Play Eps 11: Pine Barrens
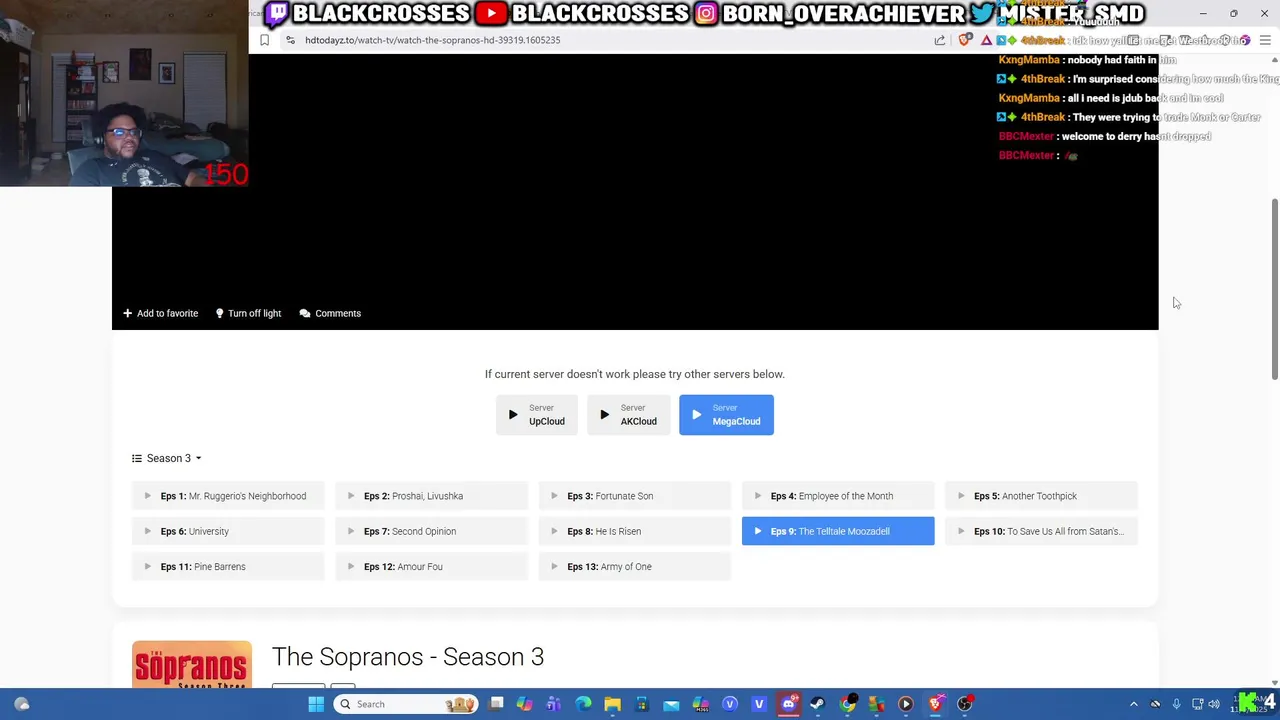 pos(228,566)
